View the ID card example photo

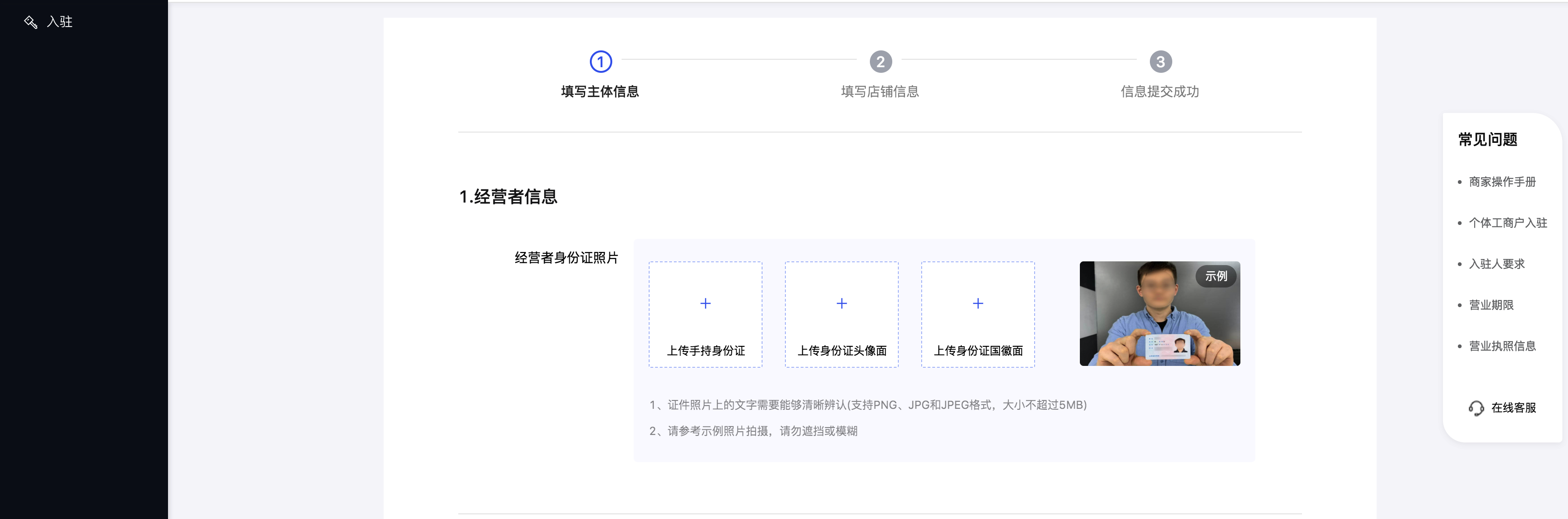coord(1160,313)
